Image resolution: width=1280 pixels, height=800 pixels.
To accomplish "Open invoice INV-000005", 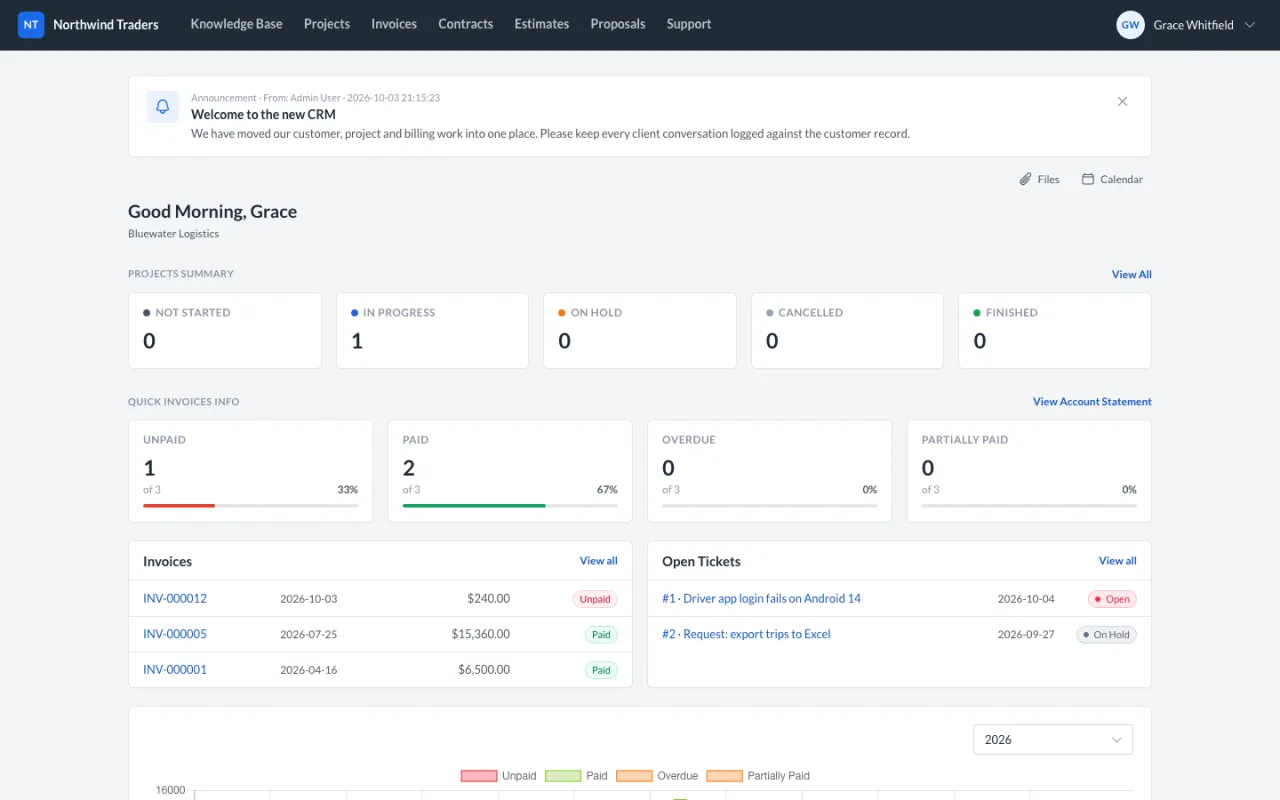I will [x=175, y=634].
